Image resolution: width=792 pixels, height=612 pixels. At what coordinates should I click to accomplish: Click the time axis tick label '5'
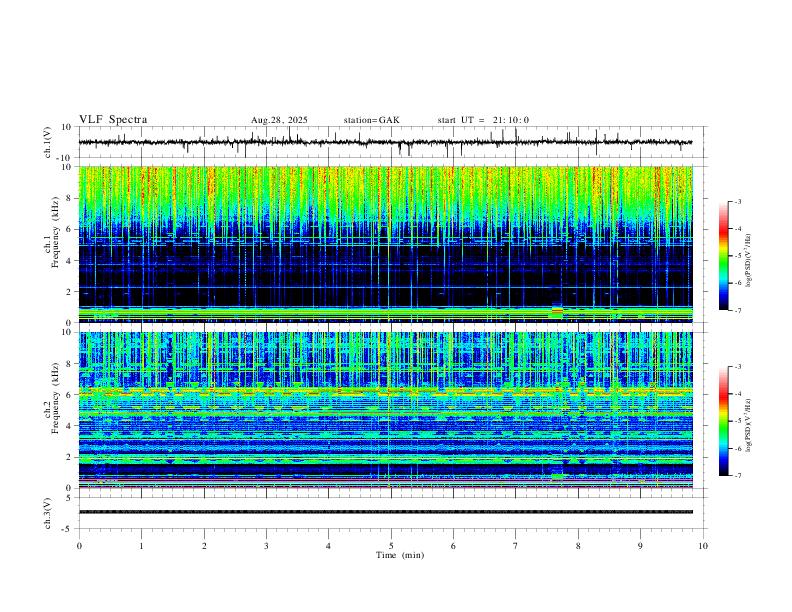click(391, 546)
